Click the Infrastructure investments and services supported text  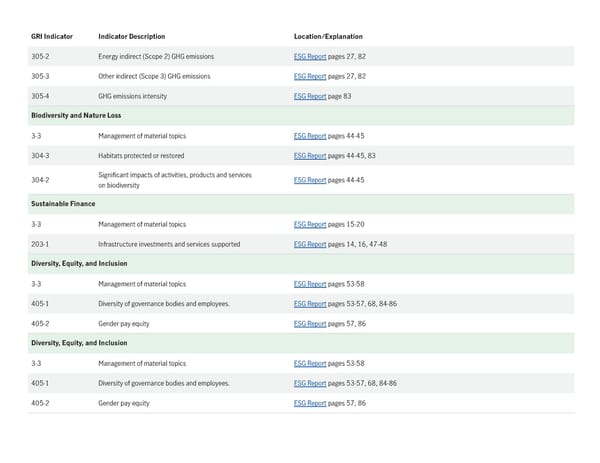(168, 244)
